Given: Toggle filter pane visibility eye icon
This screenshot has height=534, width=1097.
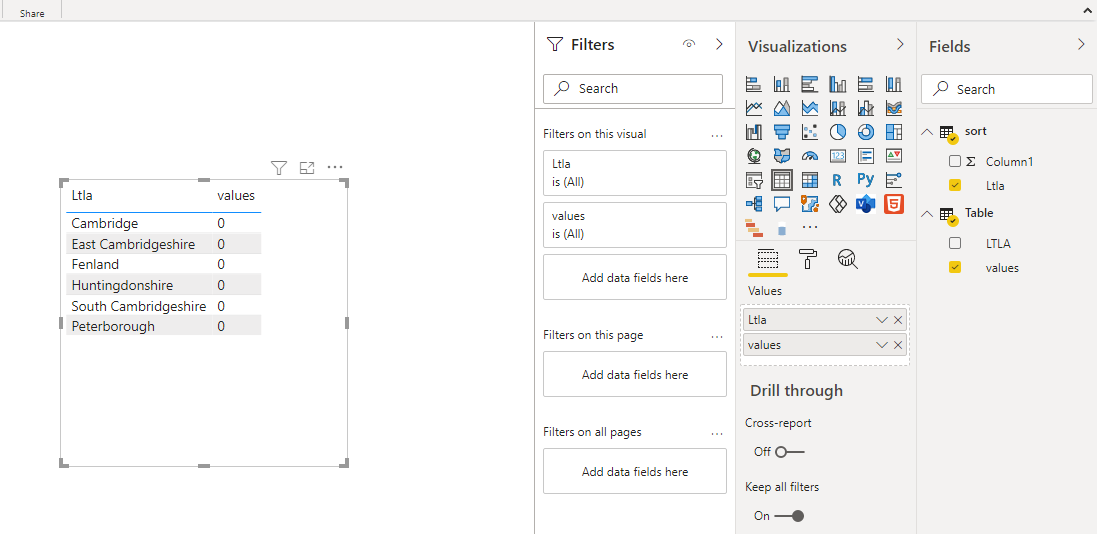Looking at the screenshot, I should tap(689, 44).
